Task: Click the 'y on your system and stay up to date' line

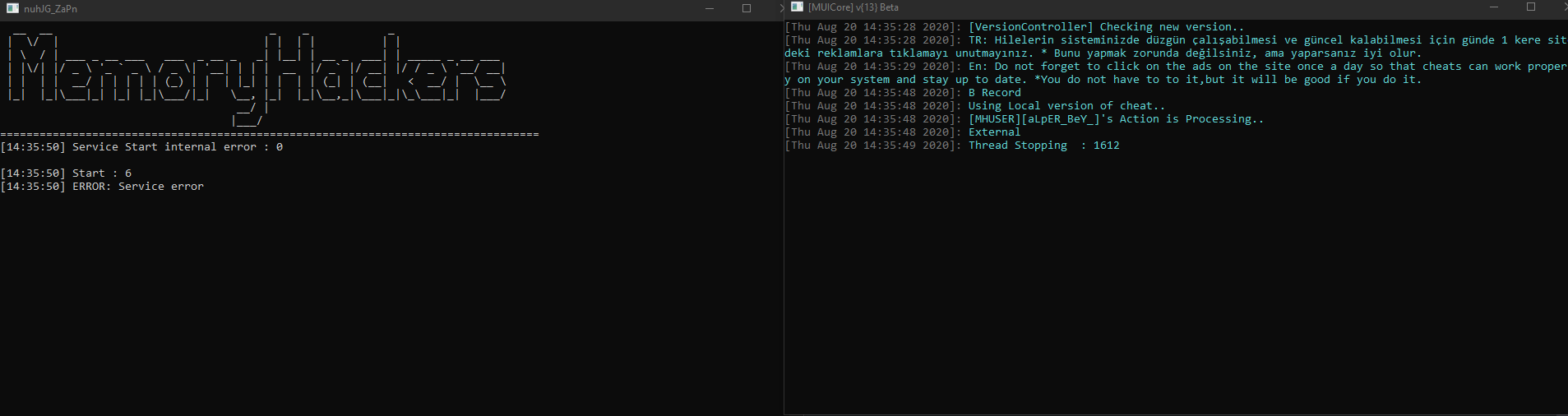Action: point(1103,80)
